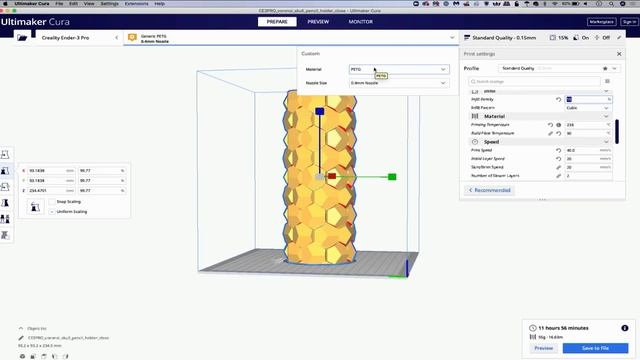The height and width of the screenshot is (360, 640).
Task: Switch to the PREVIEW tab
Action: click(318, 22)
